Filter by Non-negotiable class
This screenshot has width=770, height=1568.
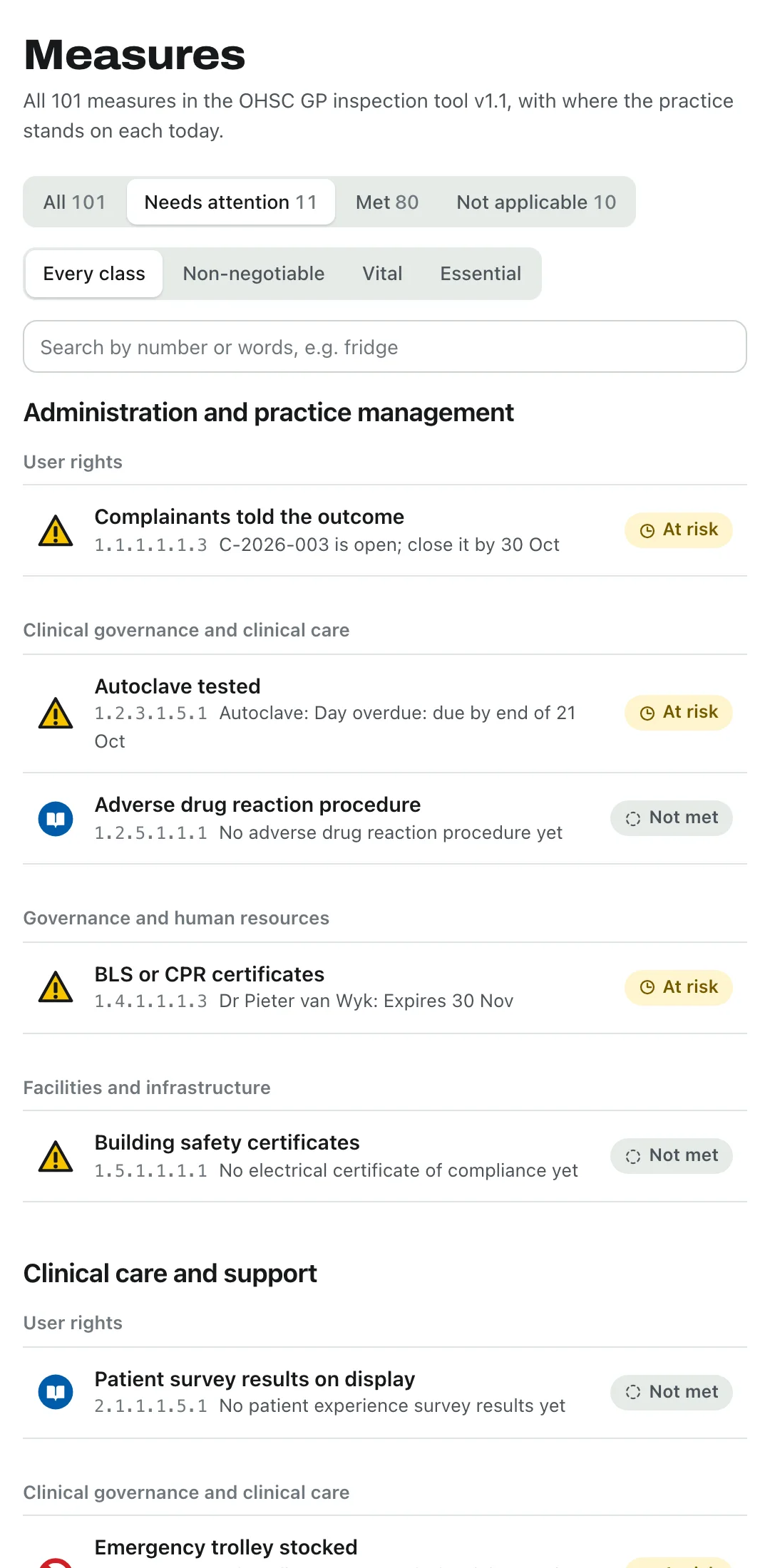pyautogui.click(x=254, y=274)
